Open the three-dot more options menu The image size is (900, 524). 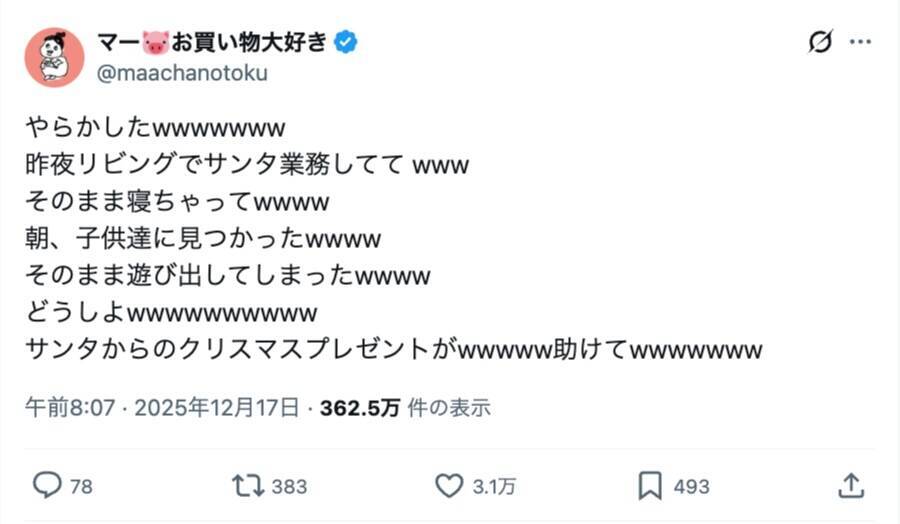point(860,42)
